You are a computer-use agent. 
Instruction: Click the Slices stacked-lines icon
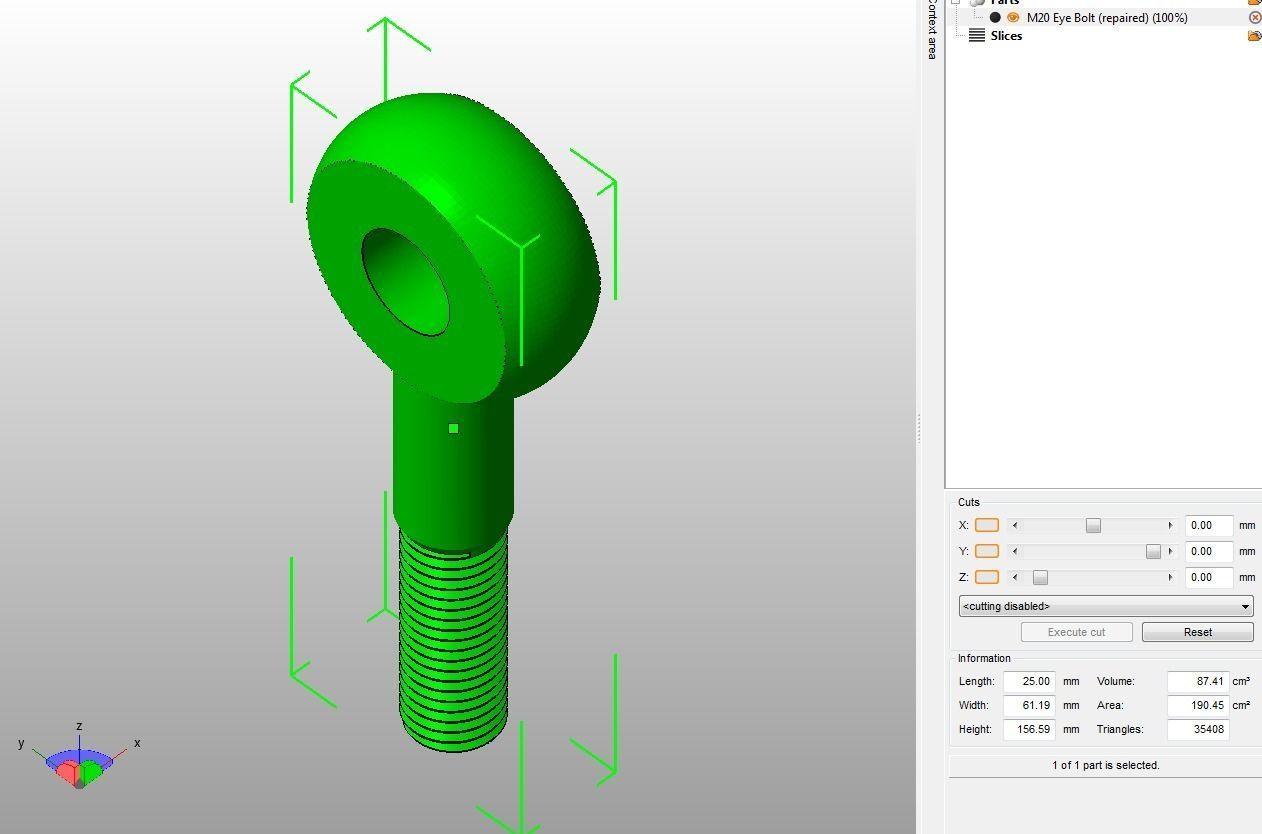(977, 35)
